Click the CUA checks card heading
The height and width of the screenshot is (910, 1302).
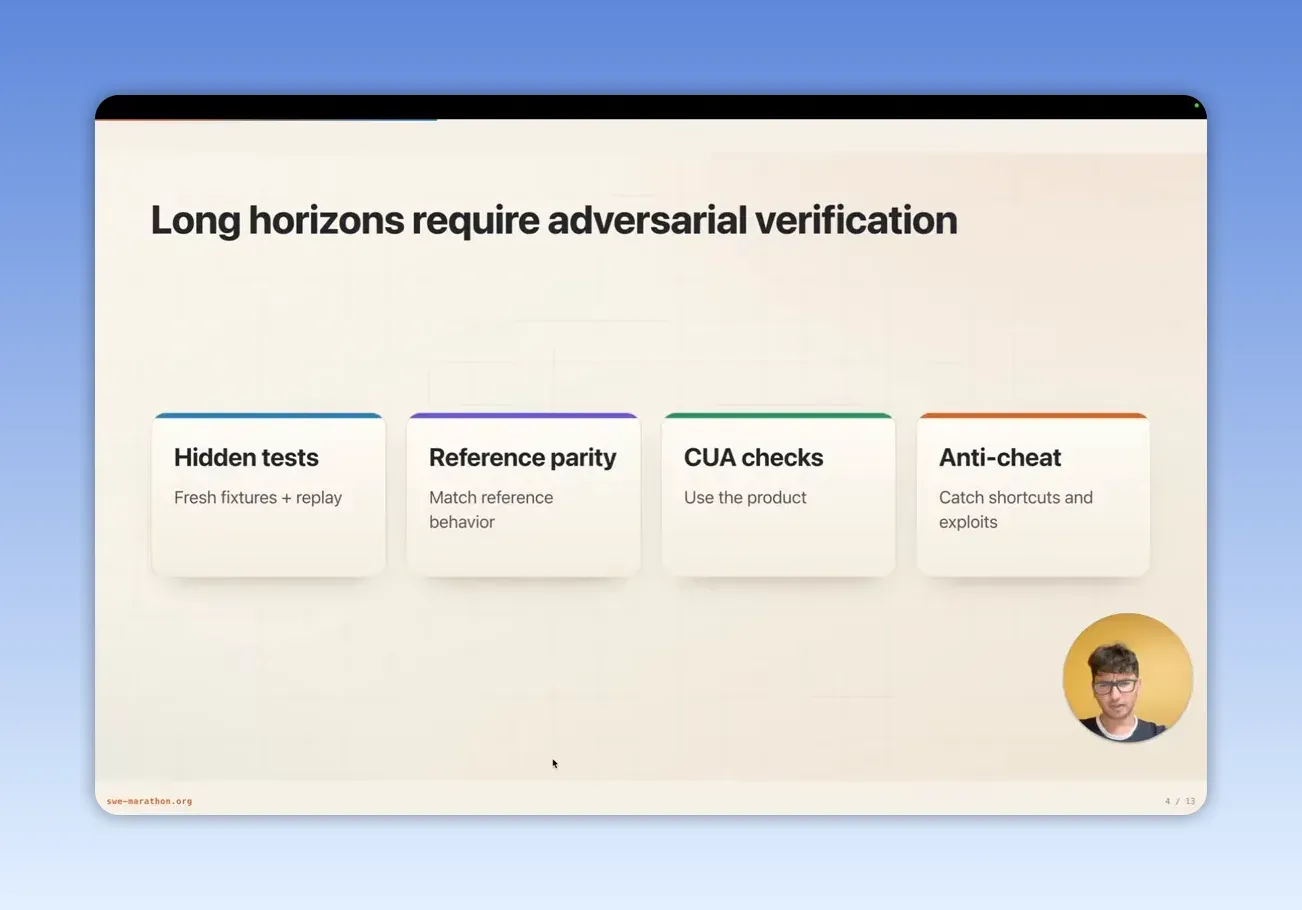tap(753, 457)
